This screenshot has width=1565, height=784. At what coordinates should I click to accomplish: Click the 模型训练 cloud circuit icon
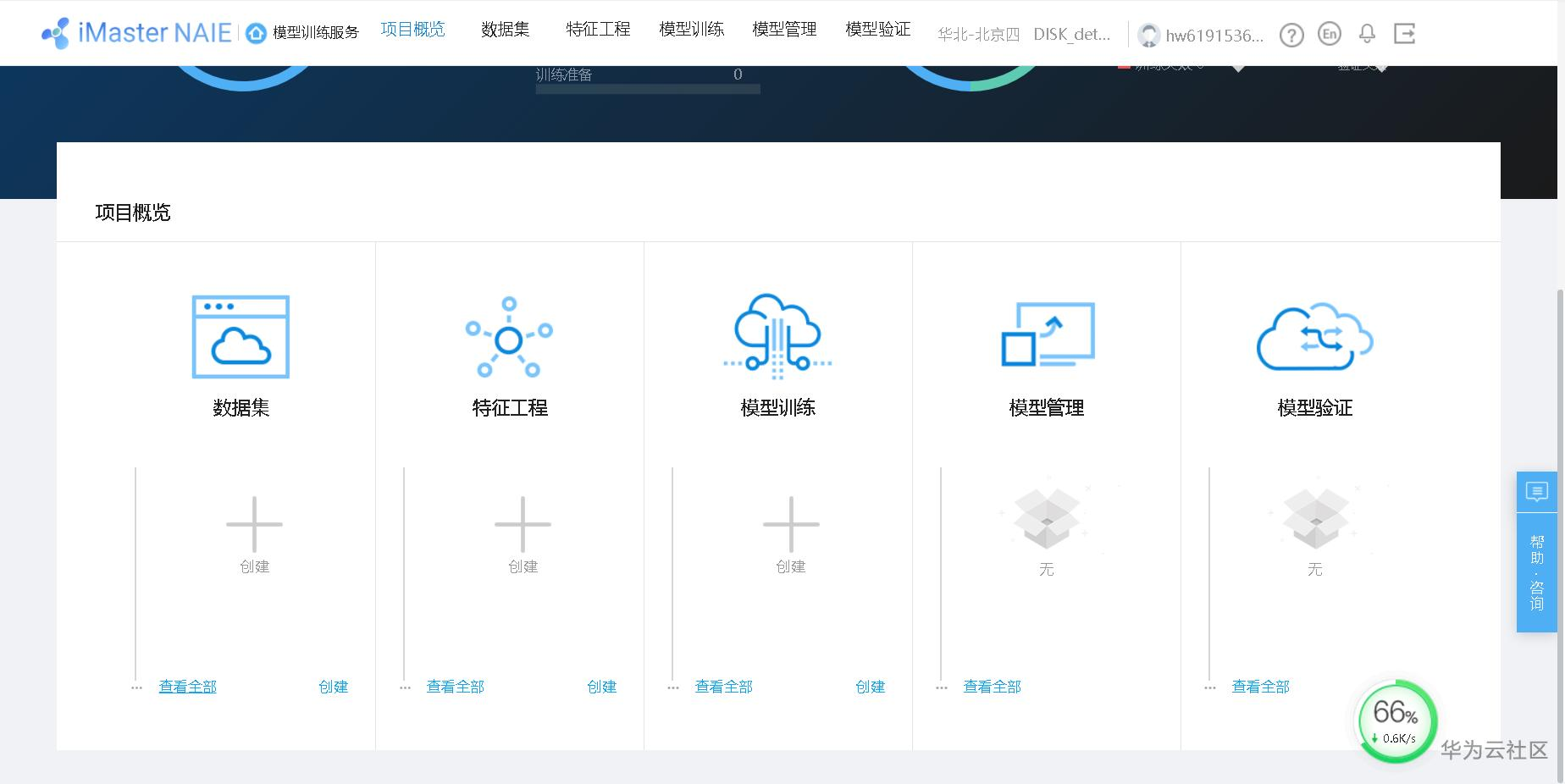[777, 337]
